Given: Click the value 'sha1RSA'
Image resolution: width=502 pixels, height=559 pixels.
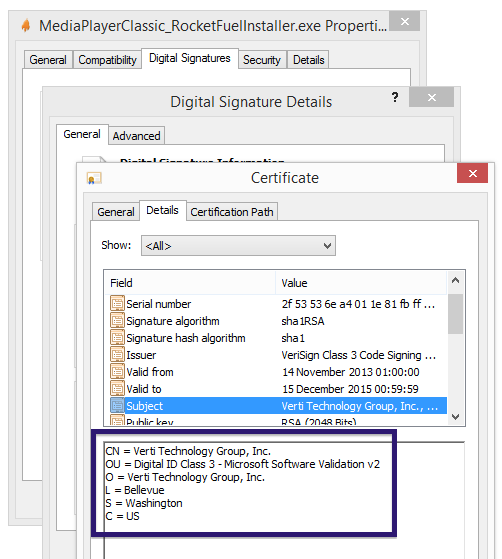Looking at the screenshot, I should pyautogui.click(x=303, y=321).
